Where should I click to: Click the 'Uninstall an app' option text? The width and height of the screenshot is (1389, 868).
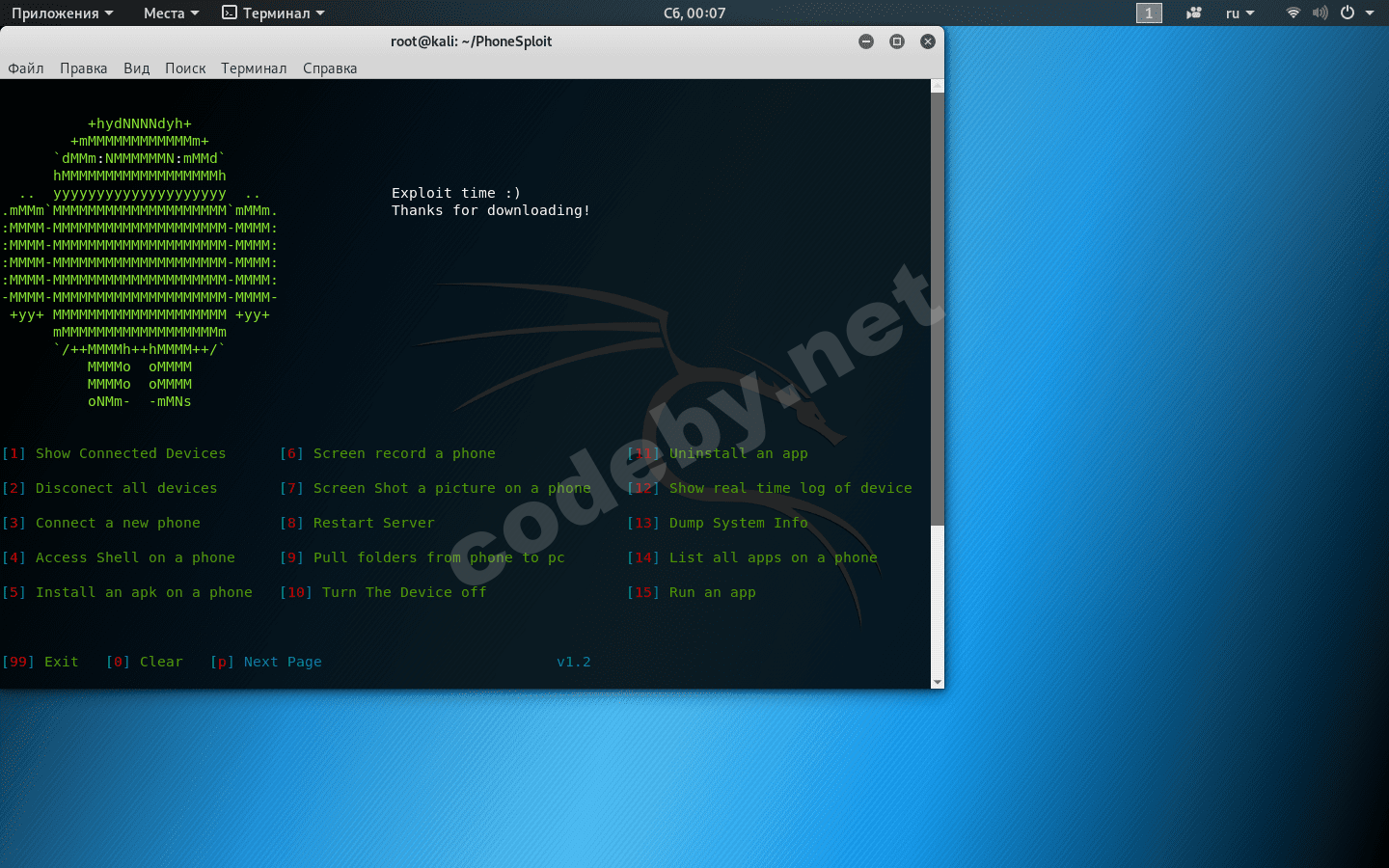739,453
